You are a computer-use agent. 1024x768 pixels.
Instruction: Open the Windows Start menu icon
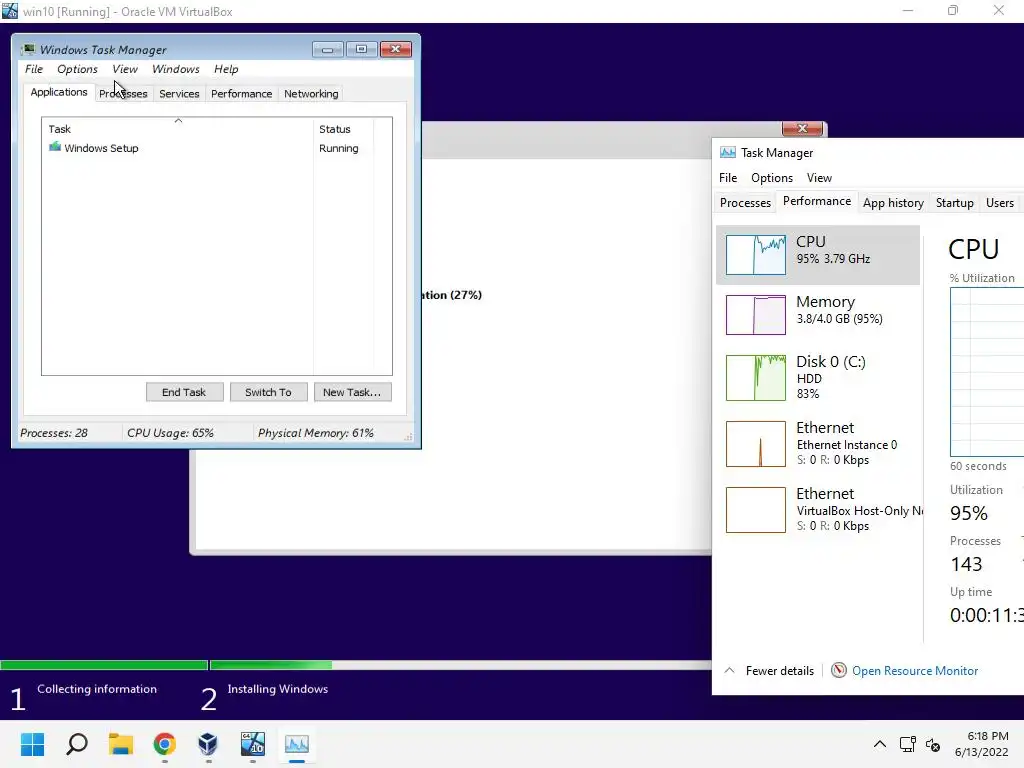(32, 744)
